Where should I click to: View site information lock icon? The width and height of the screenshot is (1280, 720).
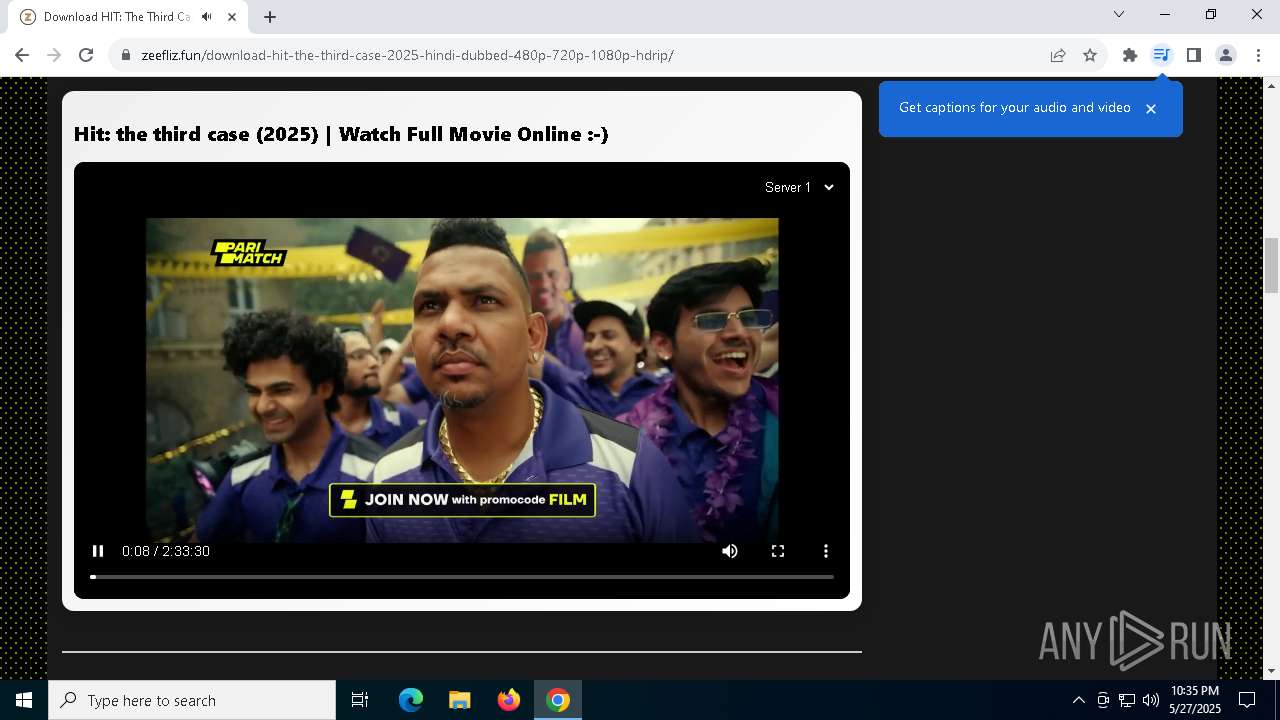pos(126,55)
